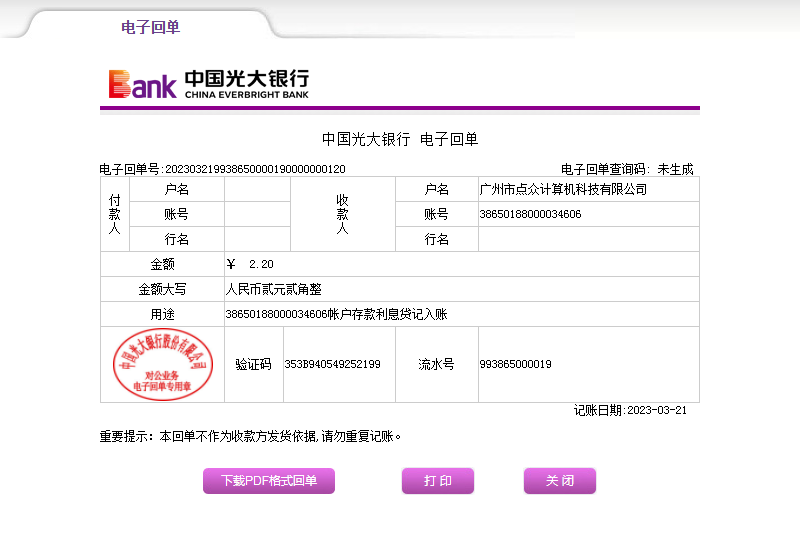Click the red electronic receipt seal stamp
The image size is (800, 534).
[x=162, y=364]
